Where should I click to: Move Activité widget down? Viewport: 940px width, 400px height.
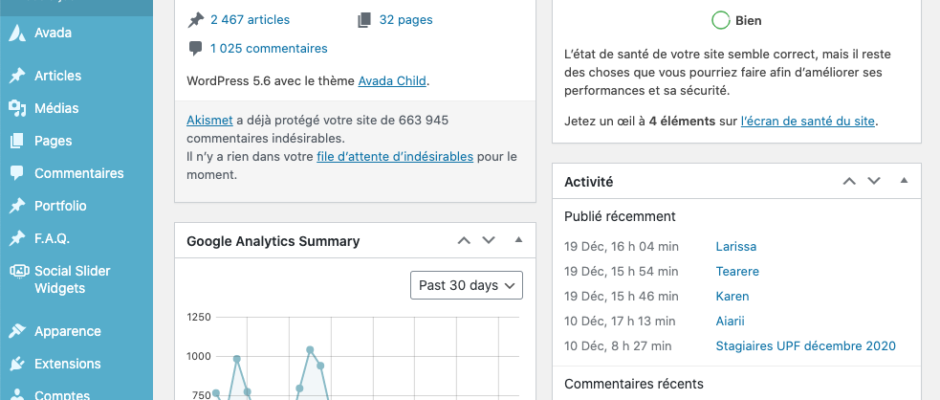(x=874, y=181)
